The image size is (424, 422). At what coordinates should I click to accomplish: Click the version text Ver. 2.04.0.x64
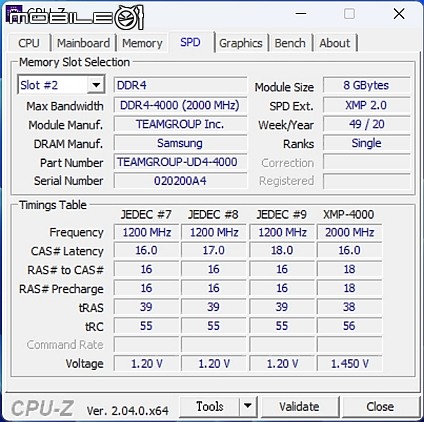tap(127, 411)
